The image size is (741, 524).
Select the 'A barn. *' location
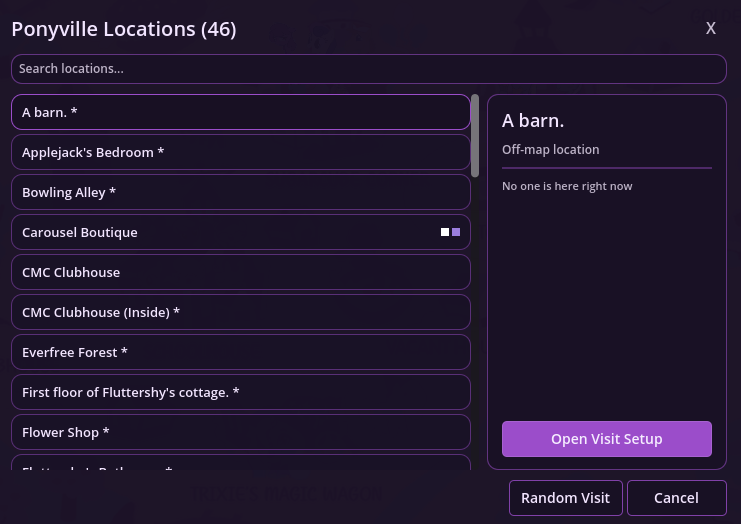click(240, 112)
